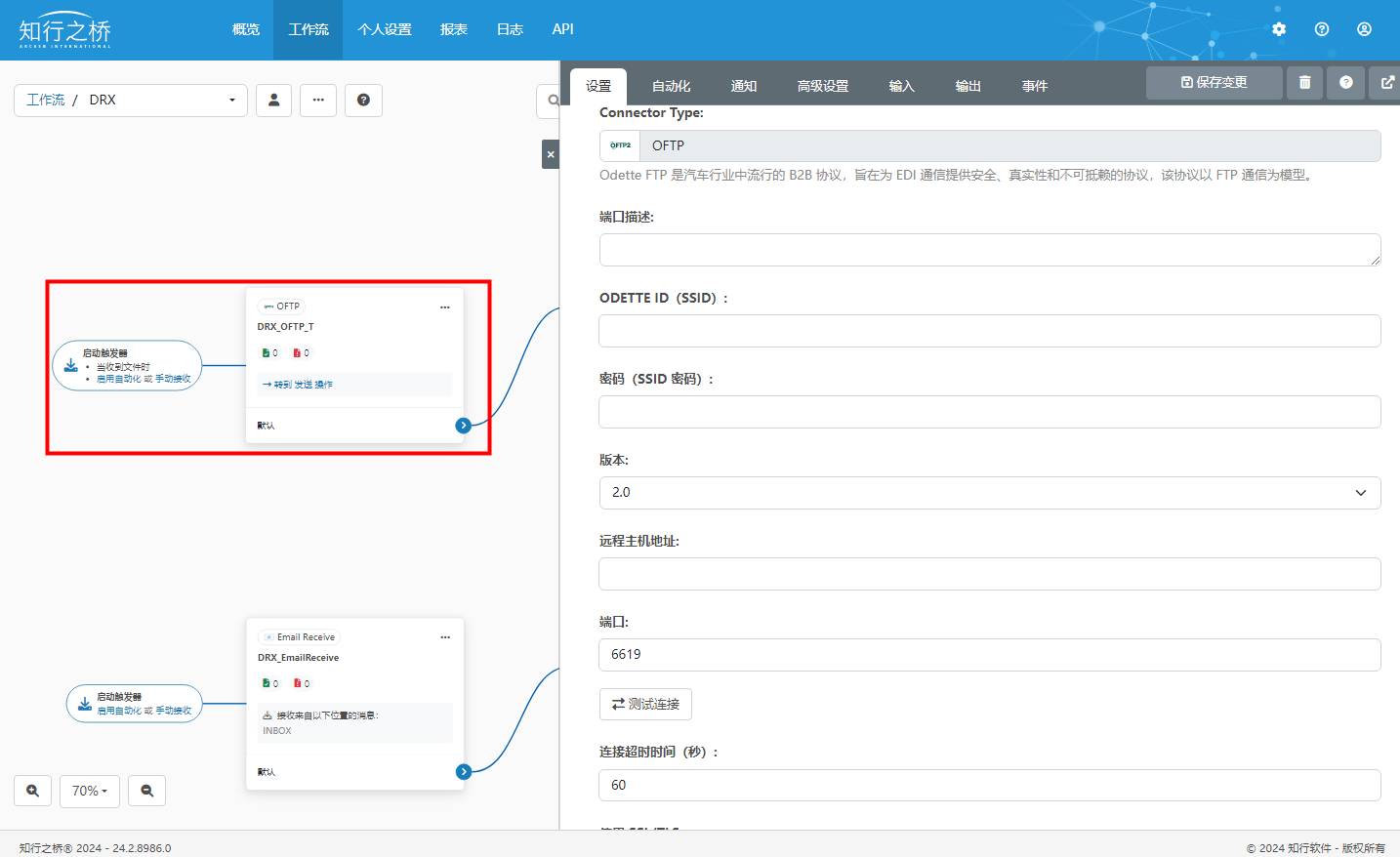Delete connector using the trash icon
Image resolution: width=1400 pixels, height=857 pixels.
1304,83
